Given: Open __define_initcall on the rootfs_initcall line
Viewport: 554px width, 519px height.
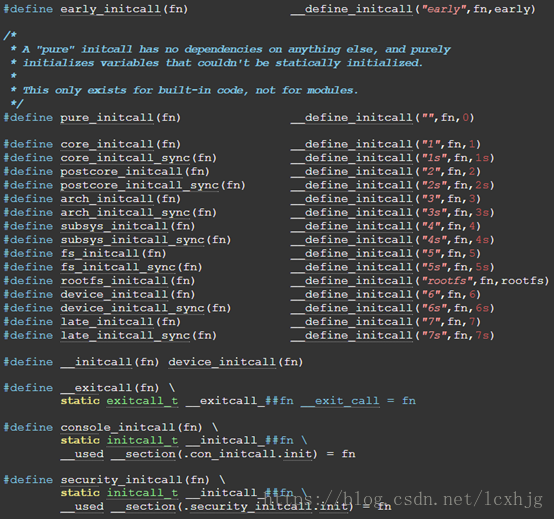Looking at the screenshot, I should (352, 281).
